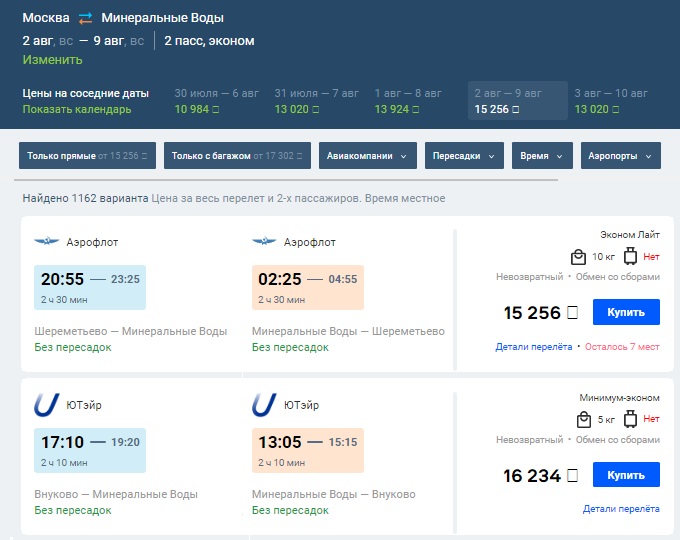Click the UTair logo on return flight
680x540 pixels.
(264, 405)
